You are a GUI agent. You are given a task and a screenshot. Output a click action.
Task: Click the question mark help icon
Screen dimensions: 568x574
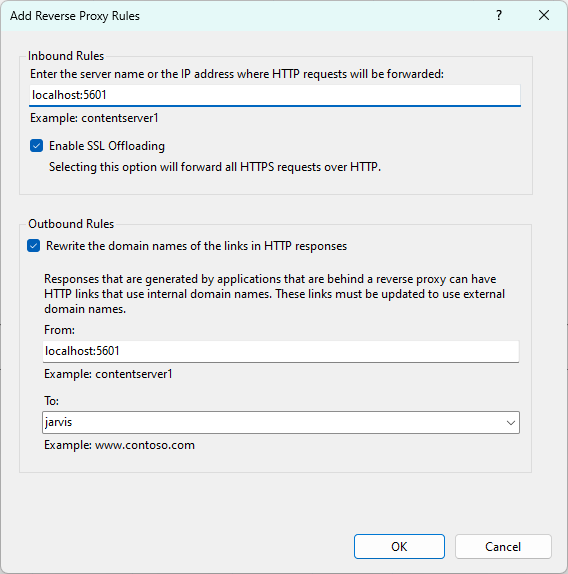(499, 15)
